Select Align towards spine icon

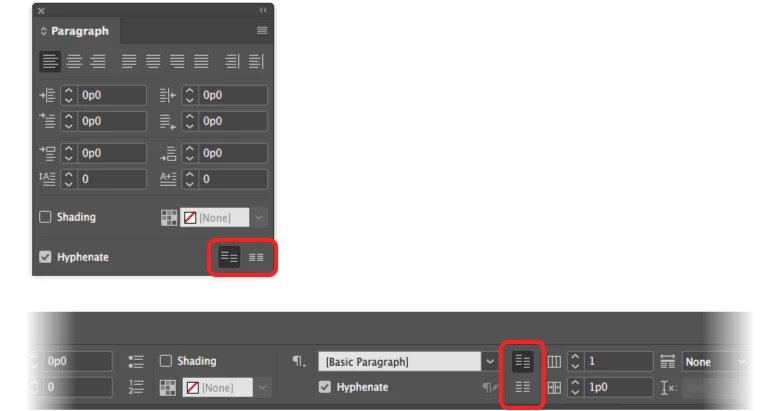[232, 62]
